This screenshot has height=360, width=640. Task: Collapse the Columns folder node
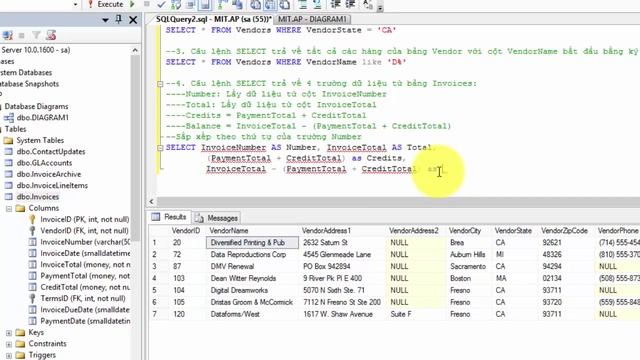click(9, 209)
